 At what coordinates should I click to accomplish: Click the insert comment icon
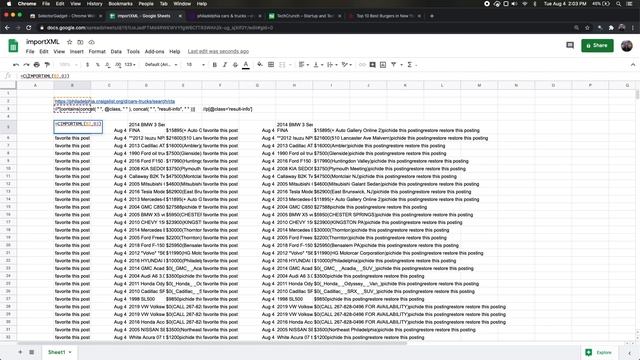coord(372,64)
